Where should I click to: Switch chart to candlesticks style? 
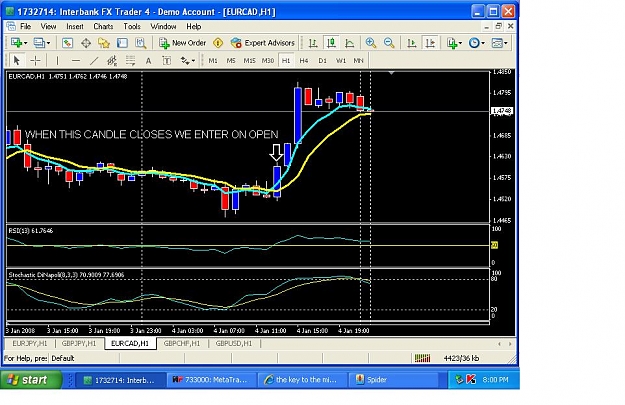click(331, 43)
